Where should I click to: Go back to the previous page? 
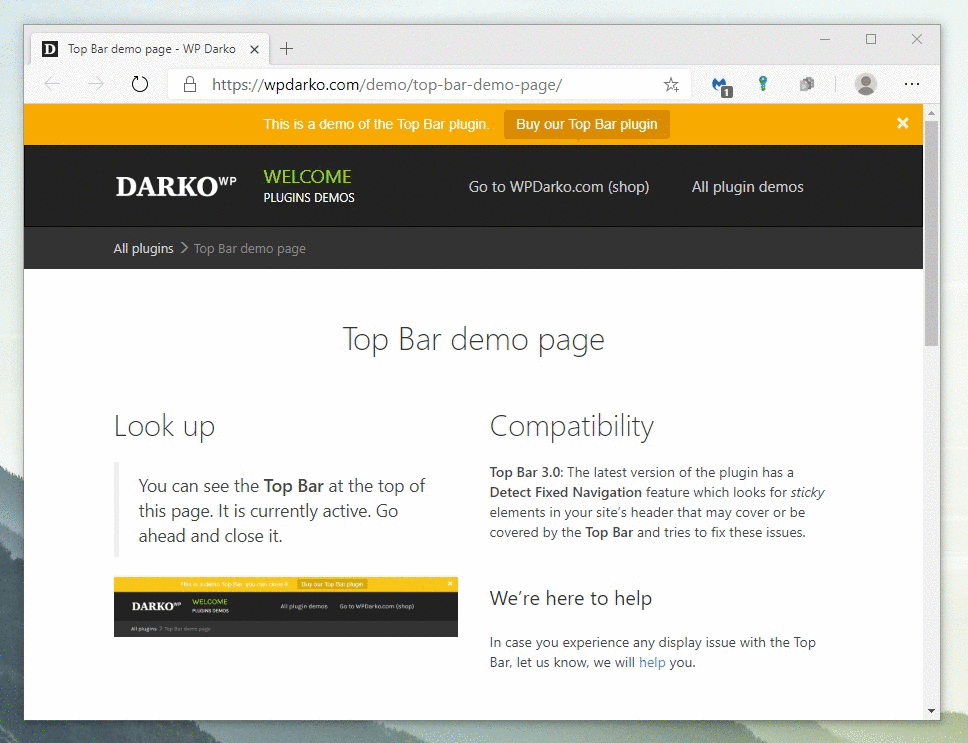(x=52, y=84)
